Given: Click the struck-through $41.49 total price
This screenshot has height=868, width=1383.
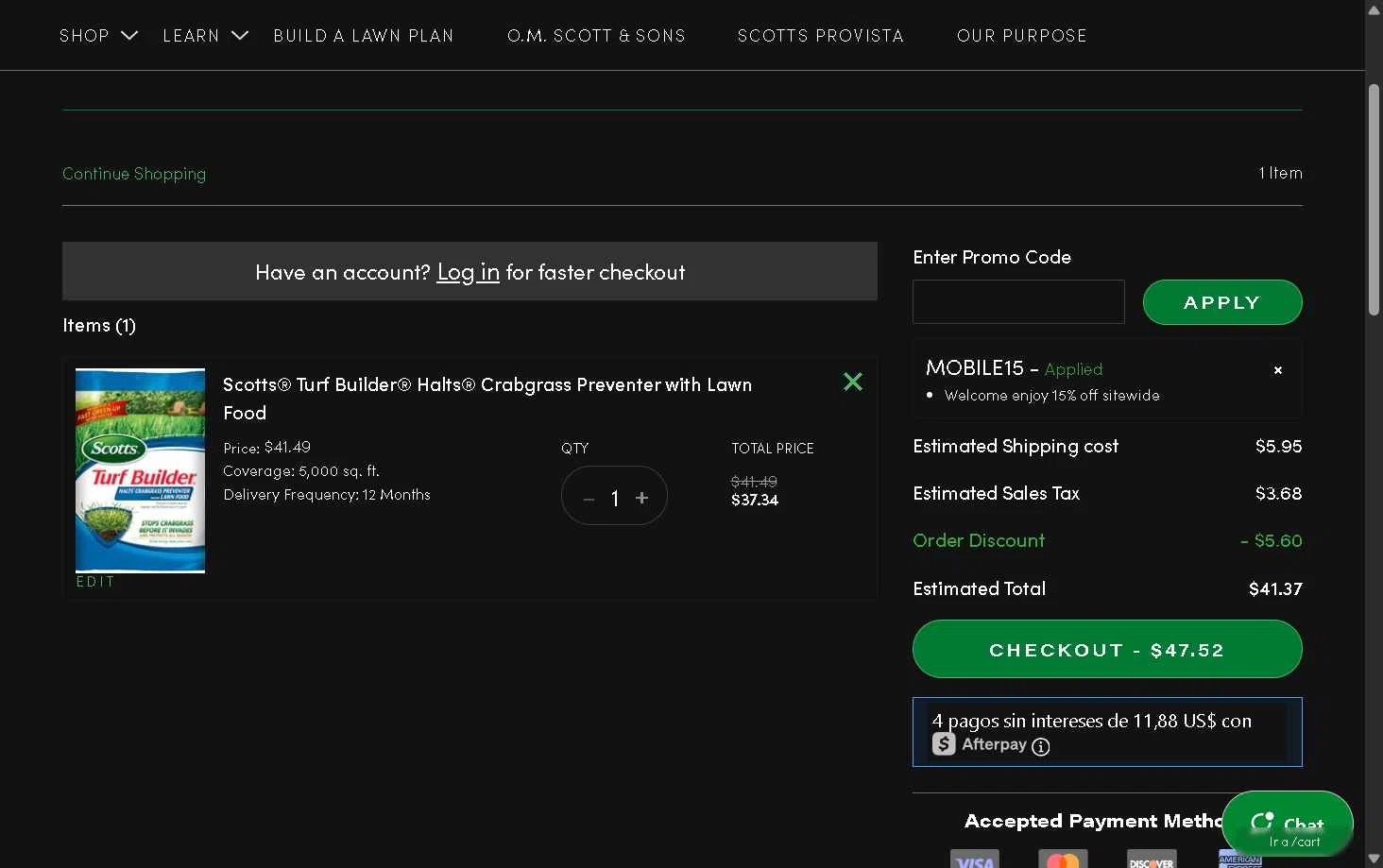Looking at the screenshot, I should coord(754,482).
